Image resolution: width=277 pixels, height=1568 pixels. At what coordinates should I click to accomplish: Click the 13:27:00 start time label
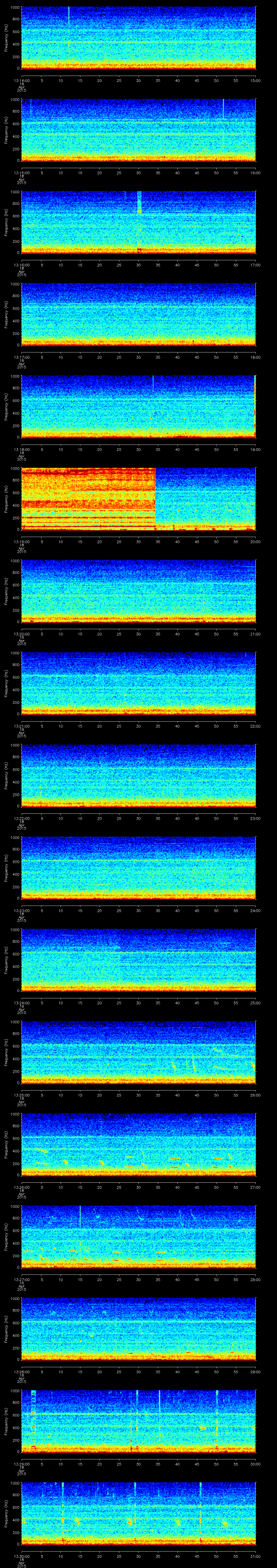click(21, 1279)
